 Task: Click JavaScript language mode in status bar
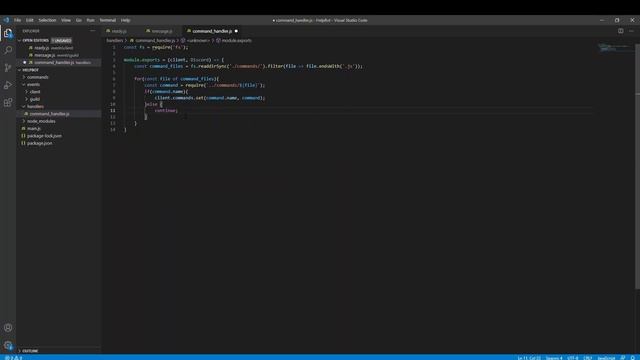[x=606, y=358]
